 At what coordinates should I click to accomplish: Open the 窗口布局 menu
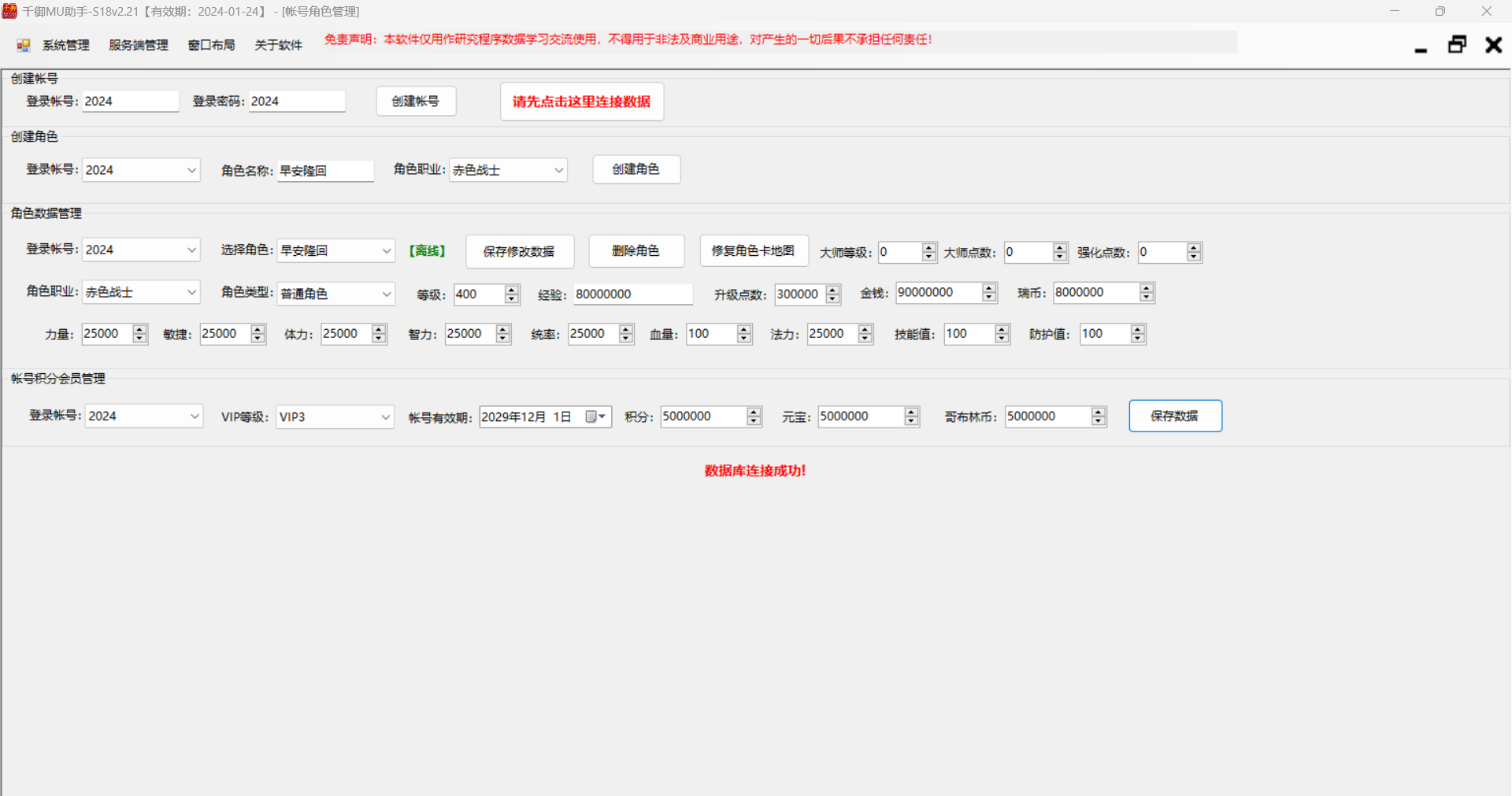211,46
